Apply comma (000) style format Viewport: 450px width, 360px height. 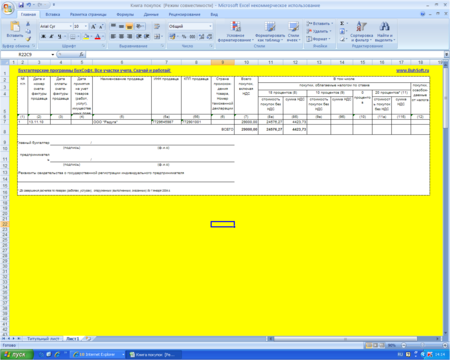pyautogui.click(x=192, y=36)
